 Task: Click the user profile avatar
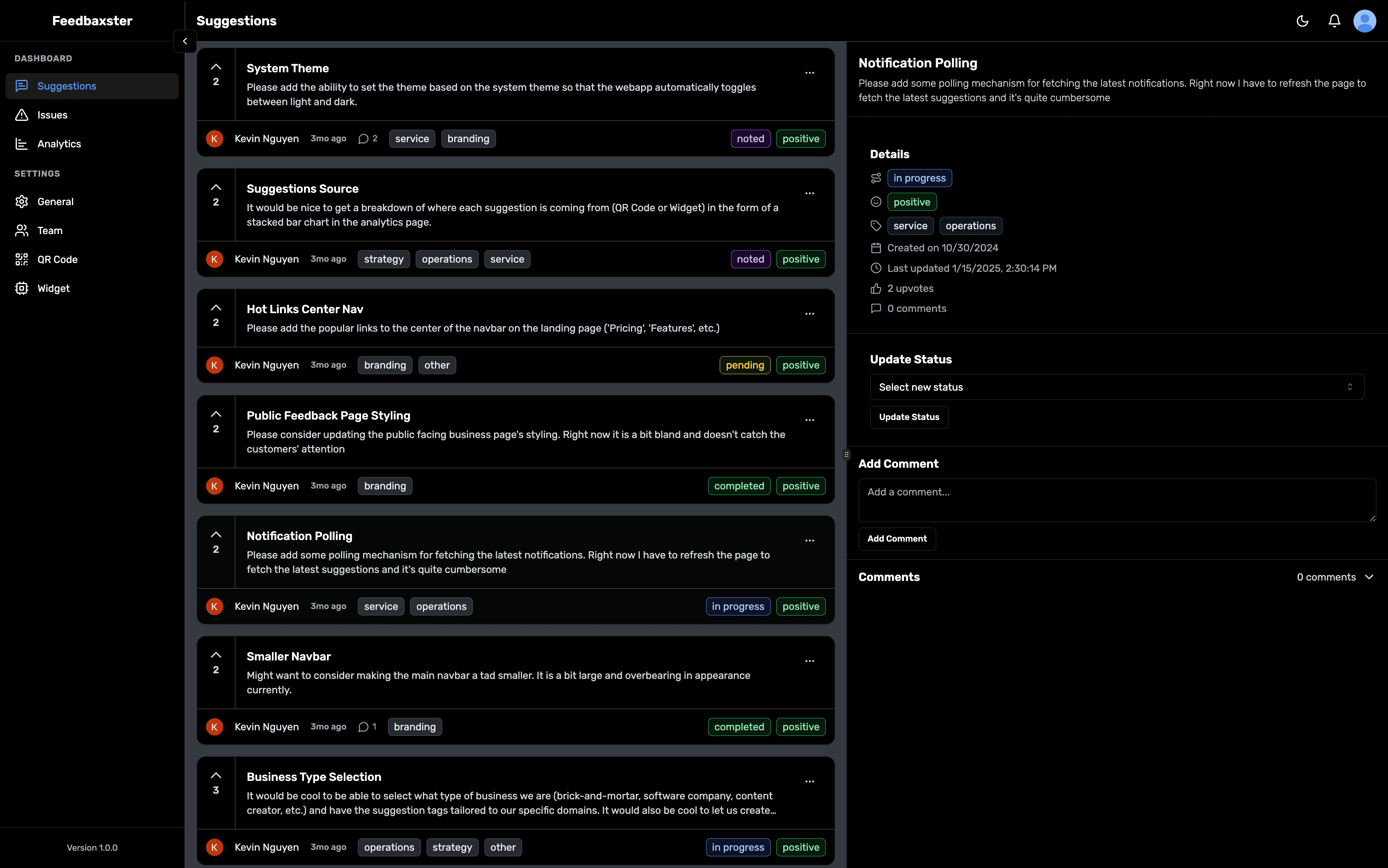1365,20
